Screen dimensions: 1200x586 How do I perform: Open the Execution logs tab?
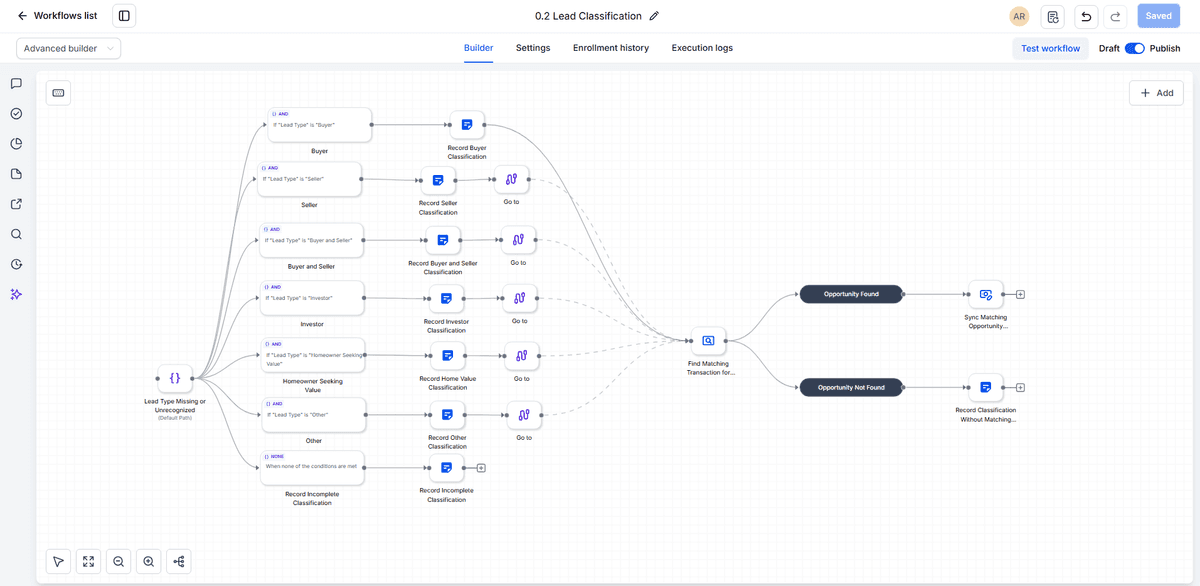[x=702, y=48]
